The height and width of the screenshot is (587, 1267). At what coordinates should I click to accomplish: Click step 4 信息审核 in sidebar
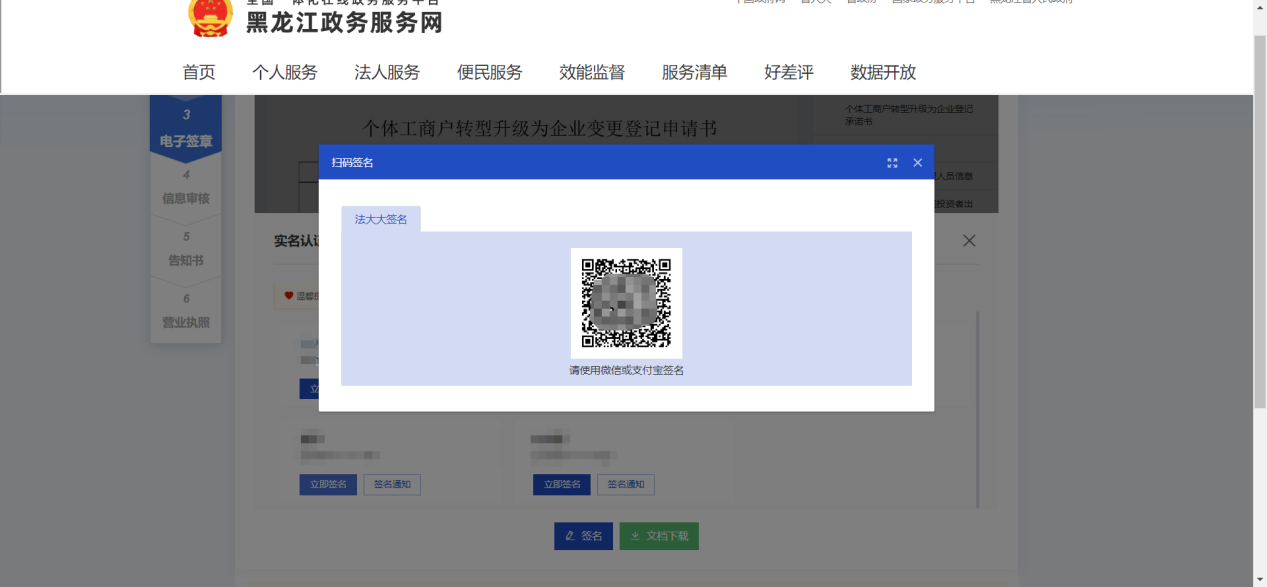[186, 187]
